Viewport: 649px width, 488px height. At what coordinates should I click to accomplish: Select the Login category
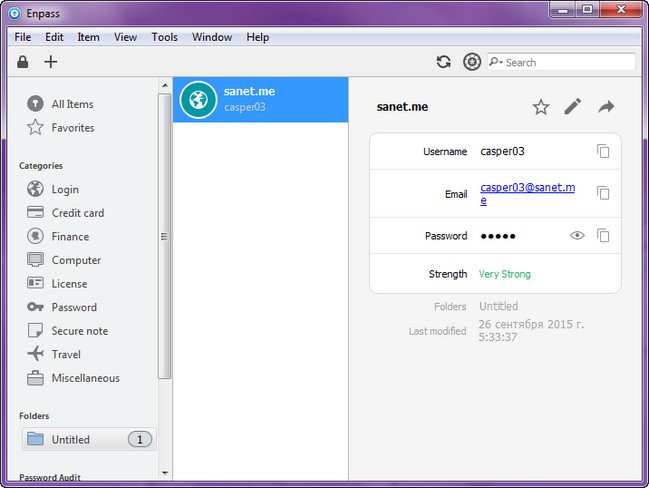click(53, 189)
